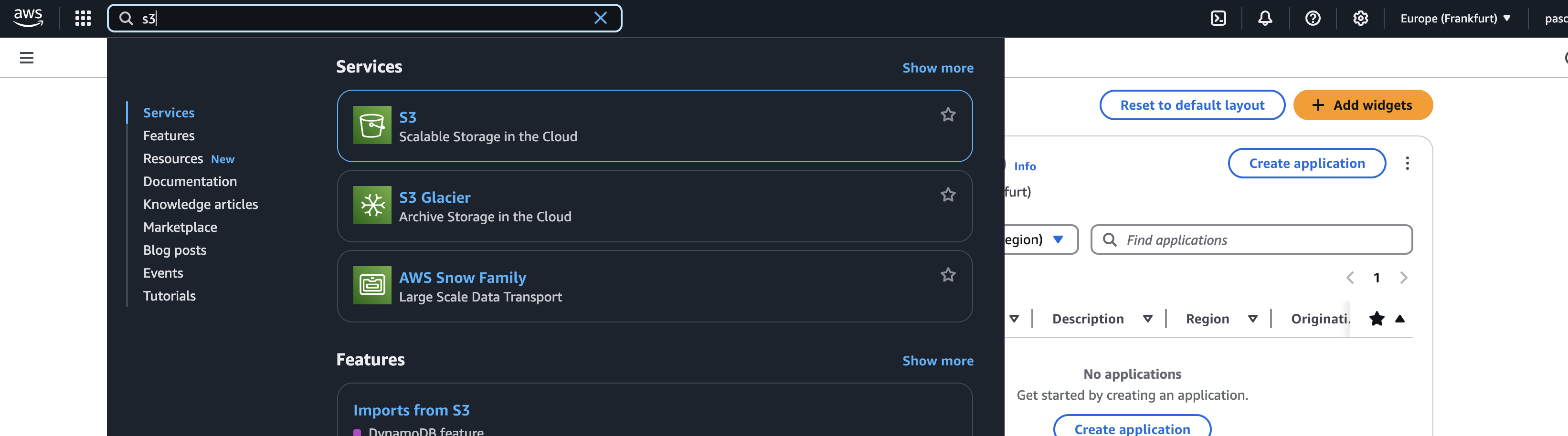The image size is (1568, 436).
Task: Click Show more next to Services
Action: click(x=937, y=68)
